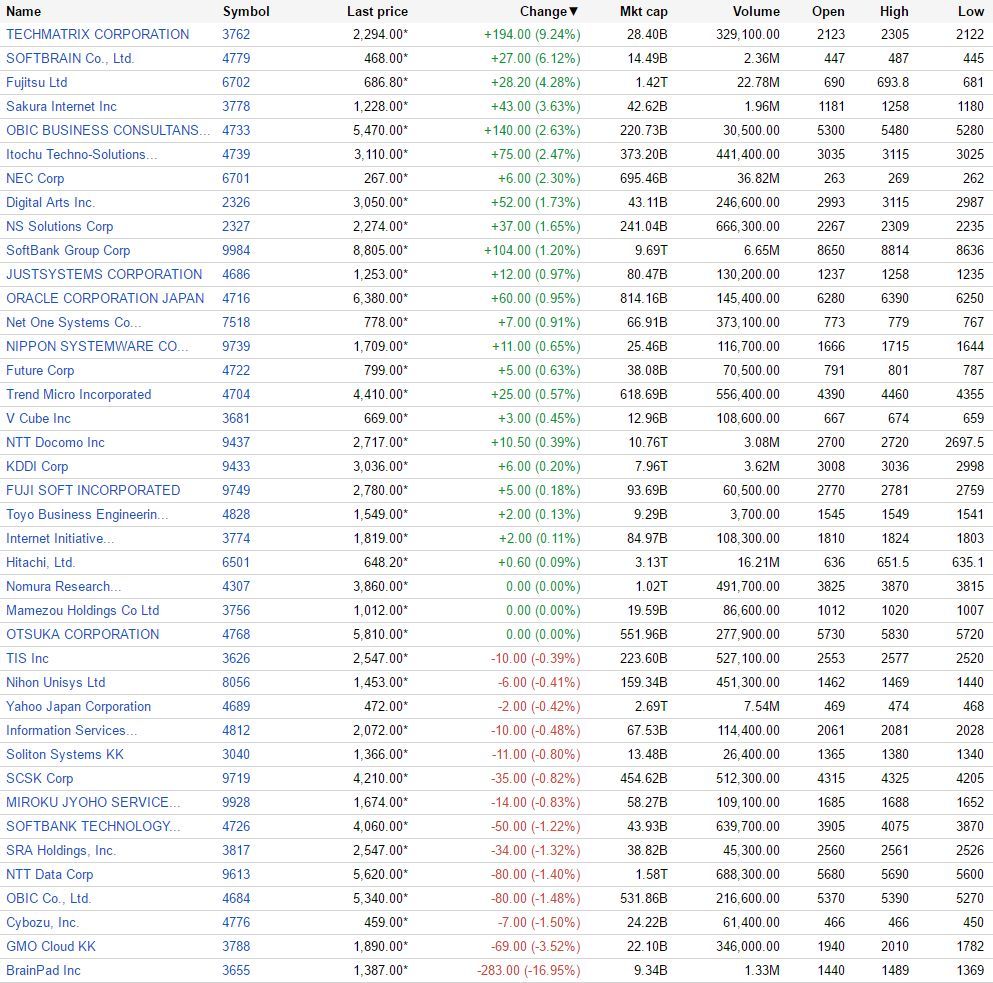
Task: Open JUSTSYSTEMS CORPORATION link
Action: [104, 274]
